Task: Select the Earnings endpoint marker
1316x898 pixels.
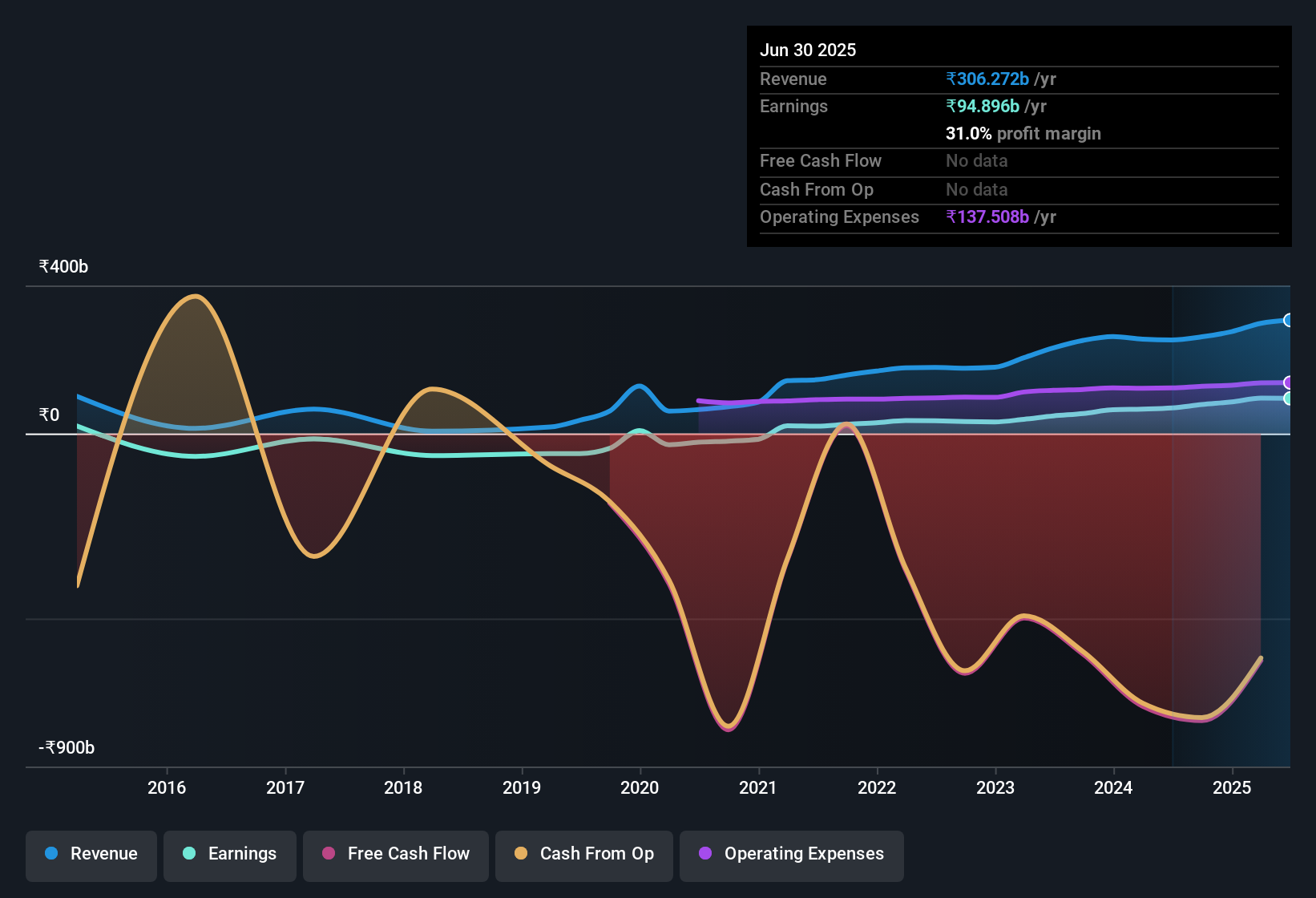Action: [1290, 399]
